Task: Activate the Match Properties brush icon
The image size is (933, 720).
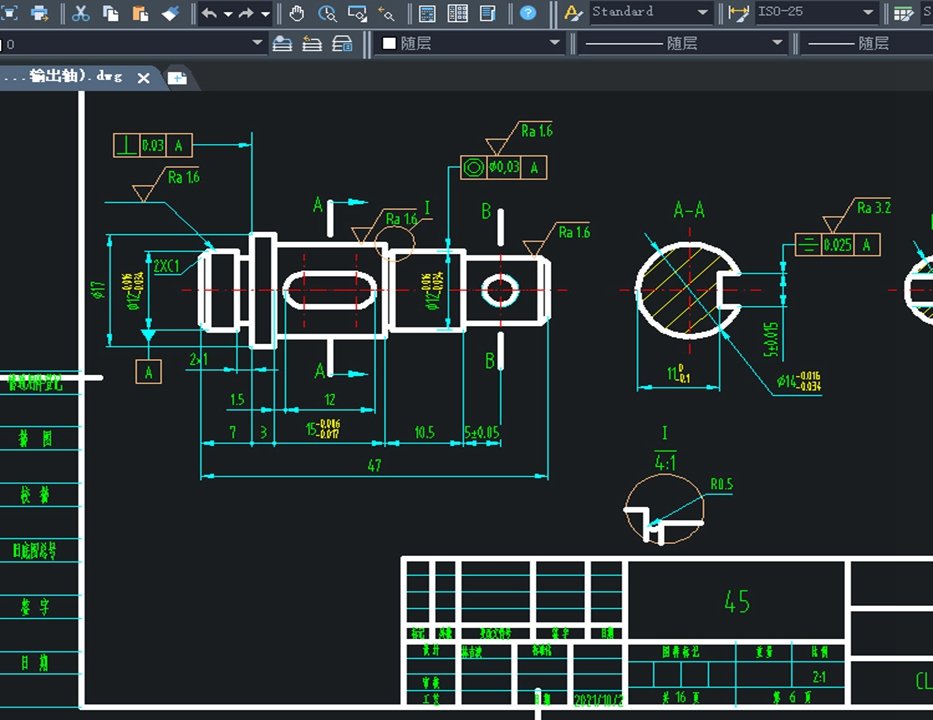Action: click(170, 12)
